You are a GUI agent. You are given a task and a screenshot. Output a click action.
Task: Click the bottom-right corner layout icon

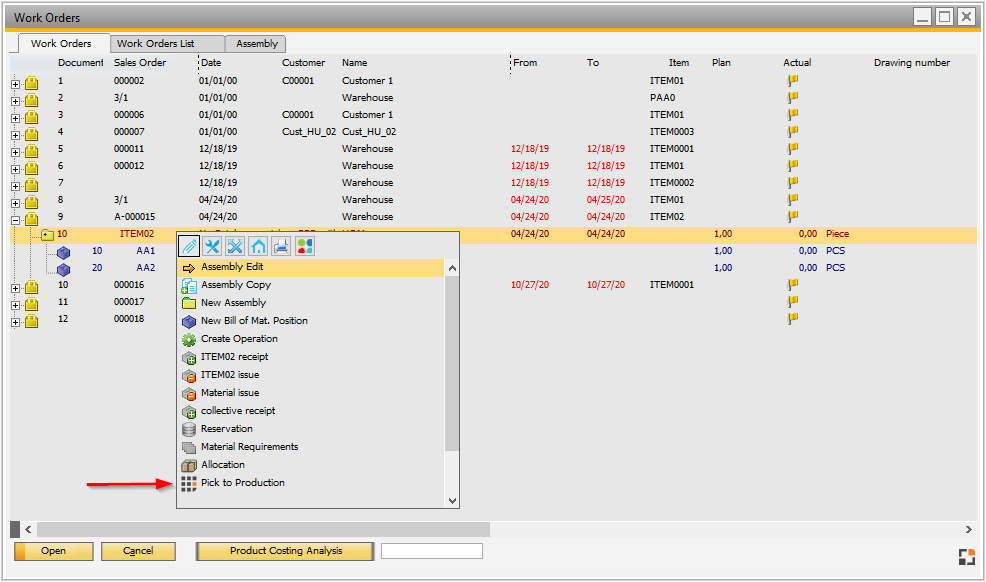tap(965, 557)
